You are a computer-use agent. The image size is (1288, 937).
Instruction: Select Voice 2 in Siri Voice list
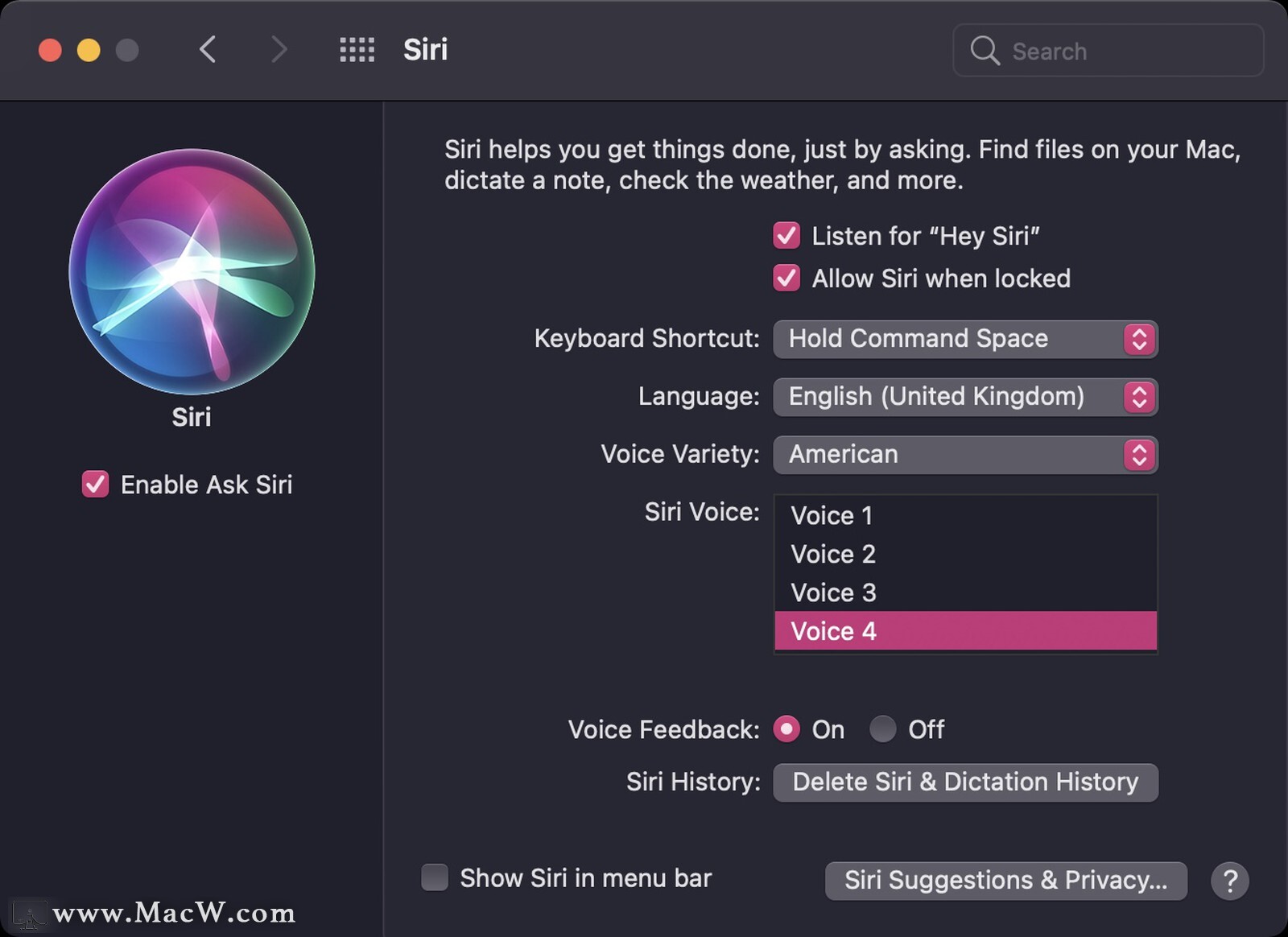click(965, 554)
